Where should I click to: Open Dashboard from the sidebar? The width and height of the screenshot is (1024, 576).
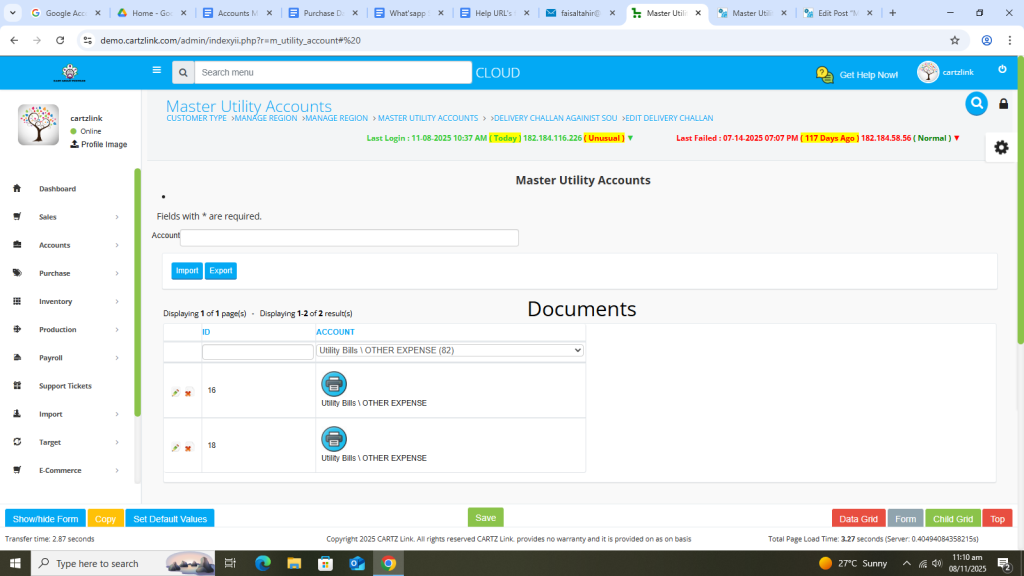pos(57,189)
